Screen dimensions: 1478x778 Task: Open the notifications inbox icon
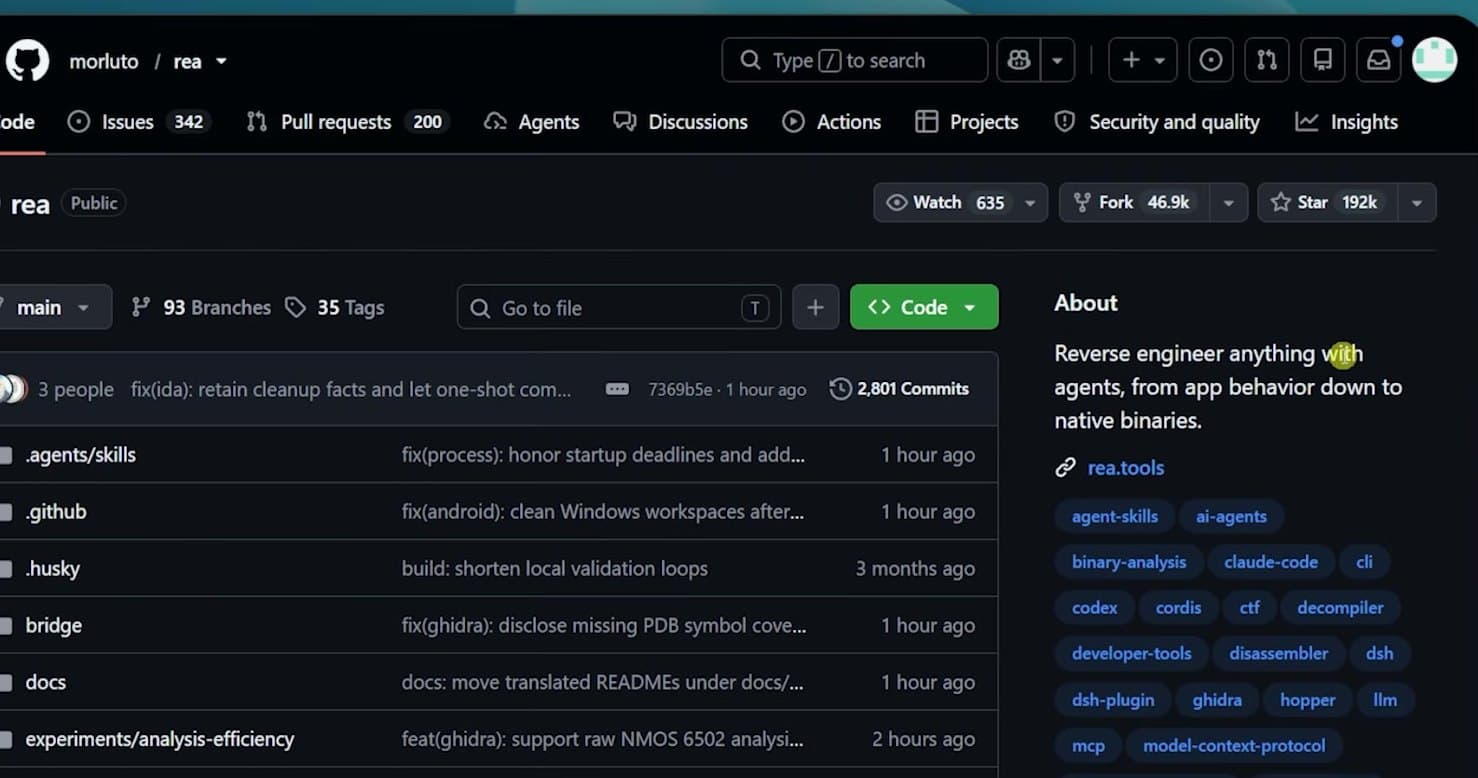pos(1379,61)
